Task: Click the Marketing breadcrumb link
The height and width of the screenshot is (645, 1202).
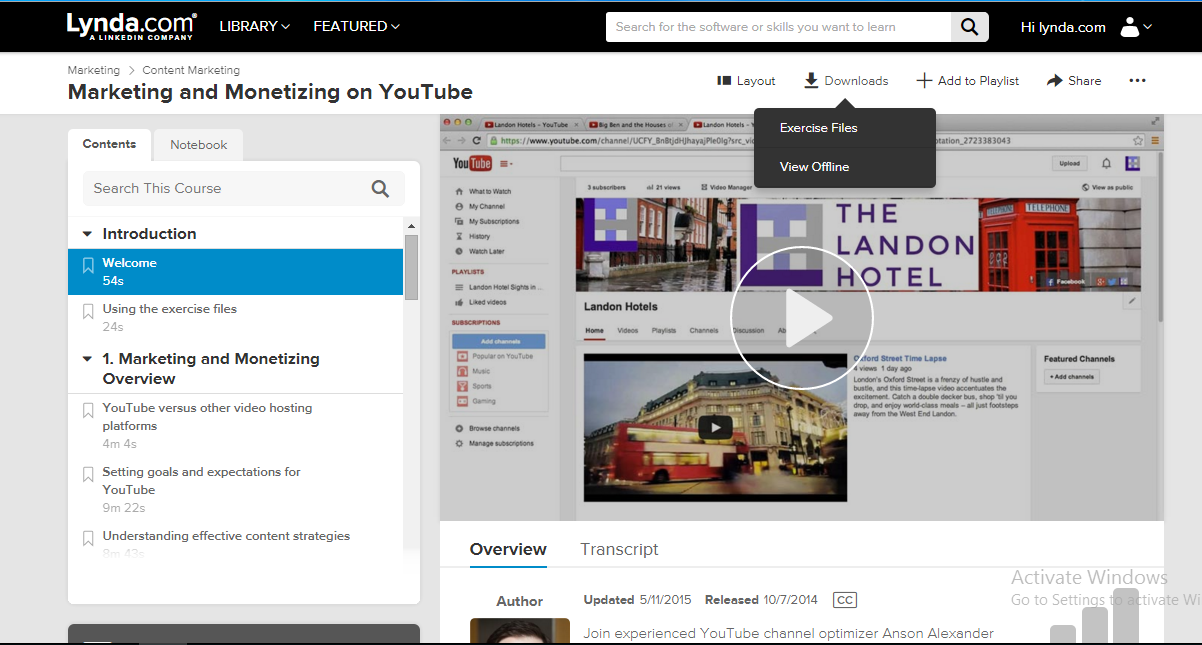Action: (93, 70)
